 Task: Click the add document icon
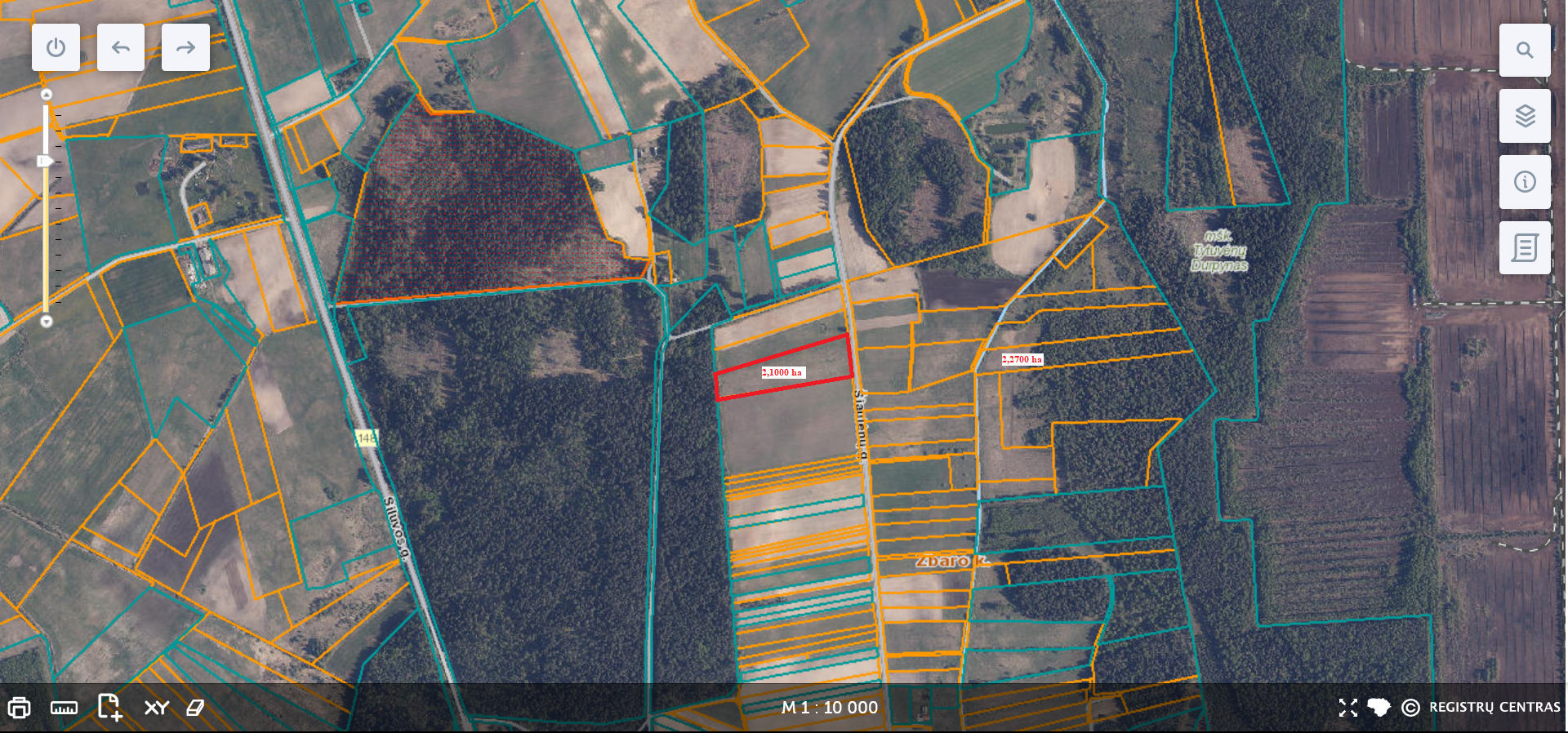[109, 707]
